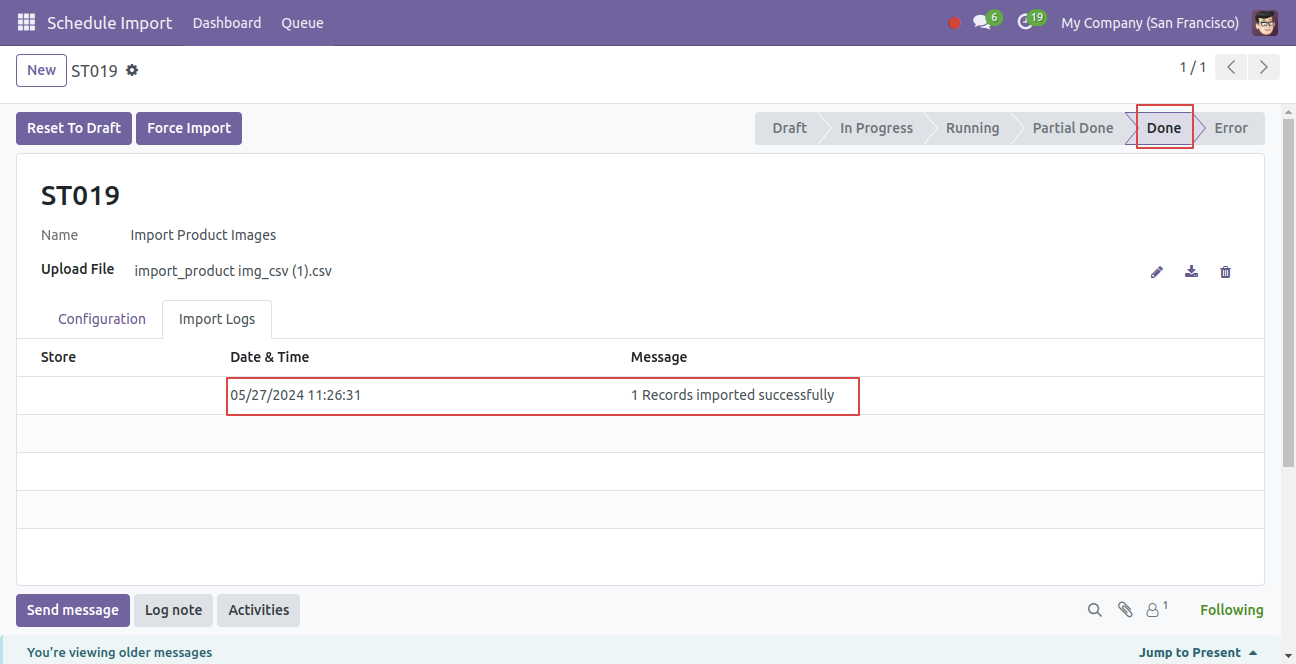Open the Queue menu
The height and width of the screenshot is (664, 1296).
(302, 23)
